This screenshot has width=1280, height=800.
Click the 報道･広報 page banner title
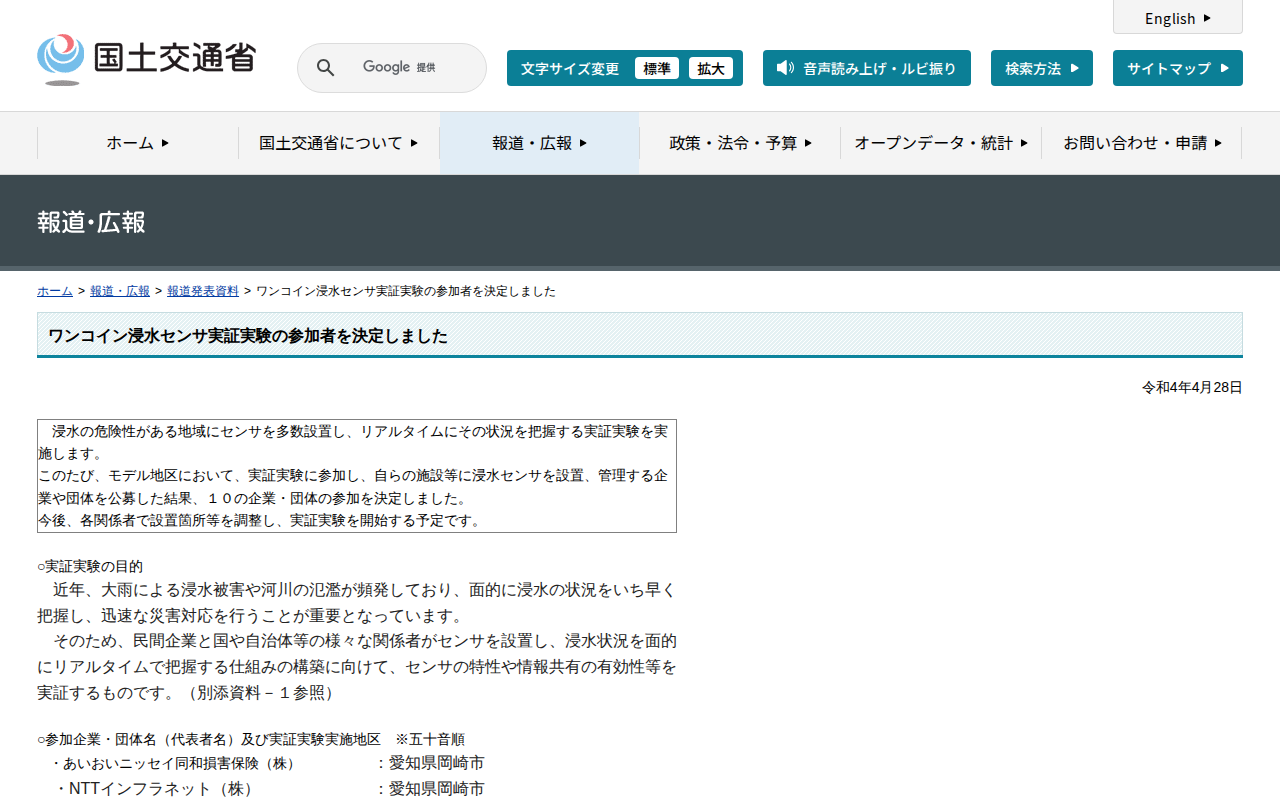(x=91, y=222)
